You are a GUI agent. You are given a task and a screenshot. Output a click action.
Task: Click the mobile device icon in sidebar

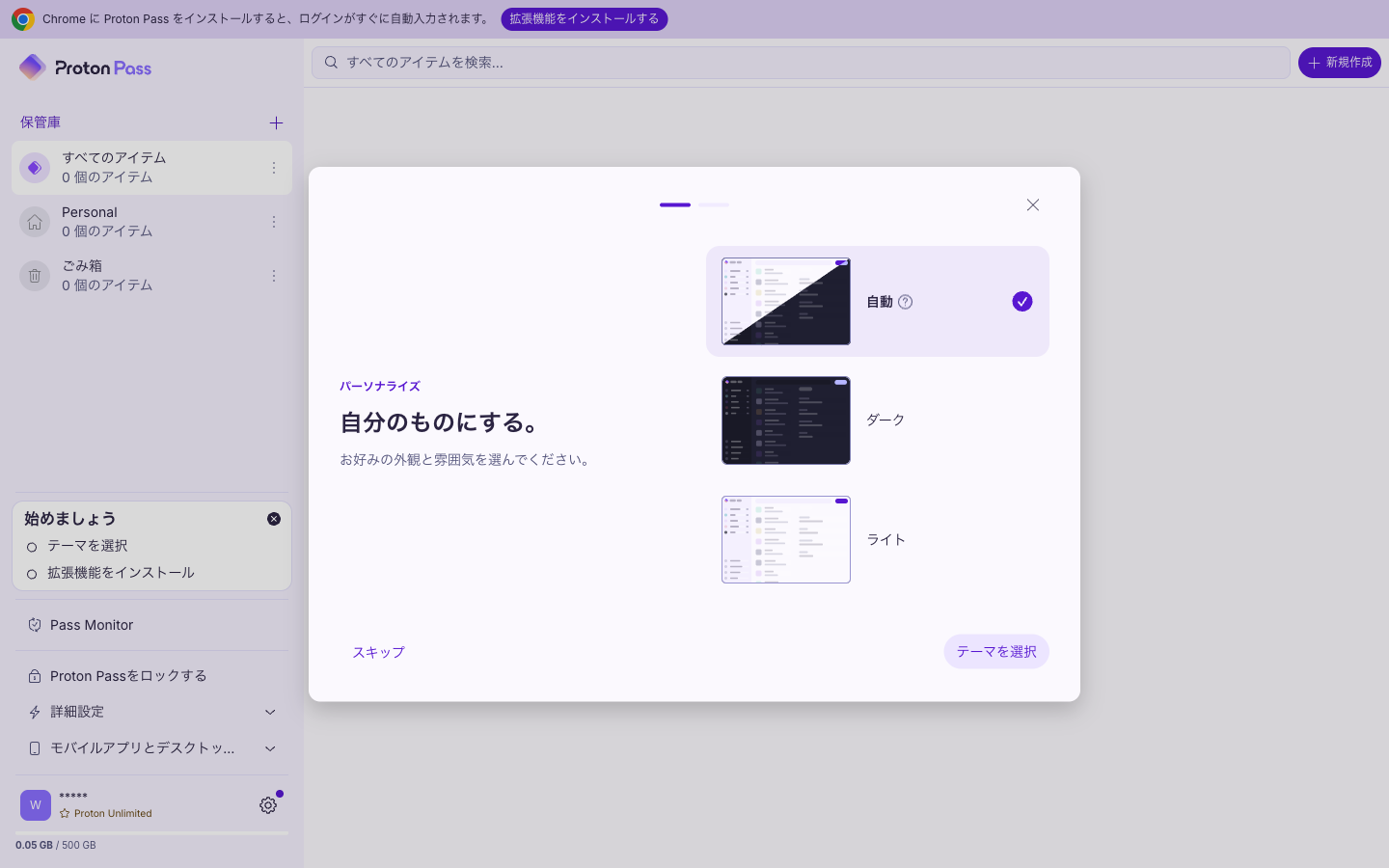click(35, 748)
